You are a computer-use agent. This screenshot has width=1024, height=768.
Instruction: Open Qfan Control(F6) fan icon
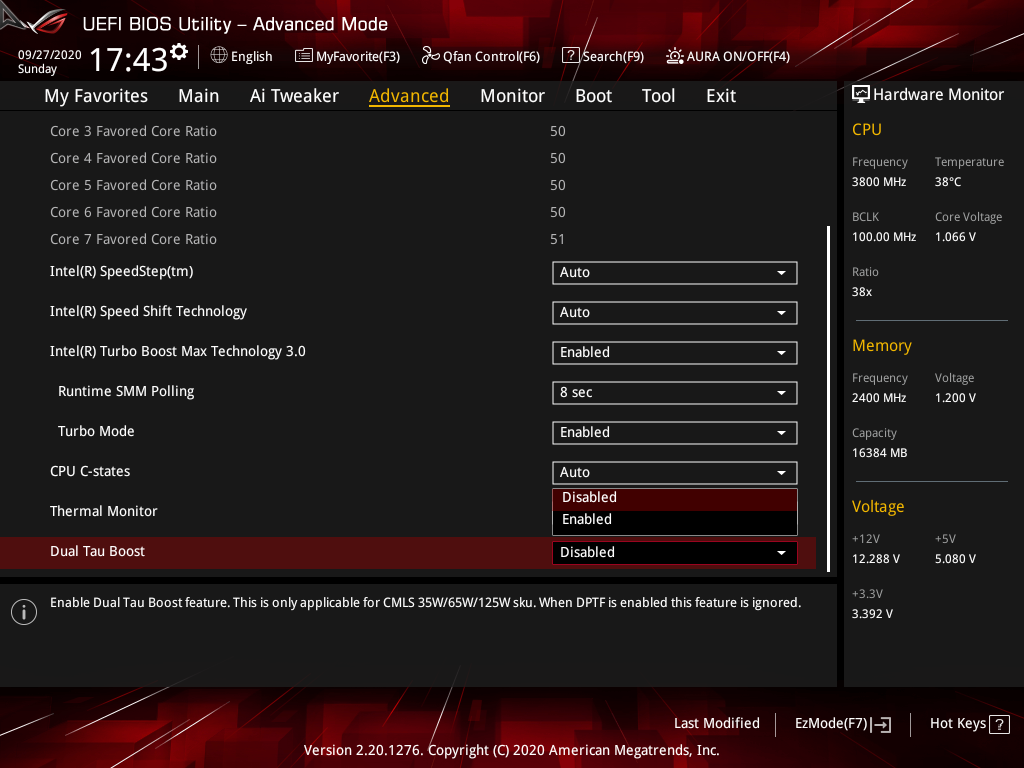point(430,56)
